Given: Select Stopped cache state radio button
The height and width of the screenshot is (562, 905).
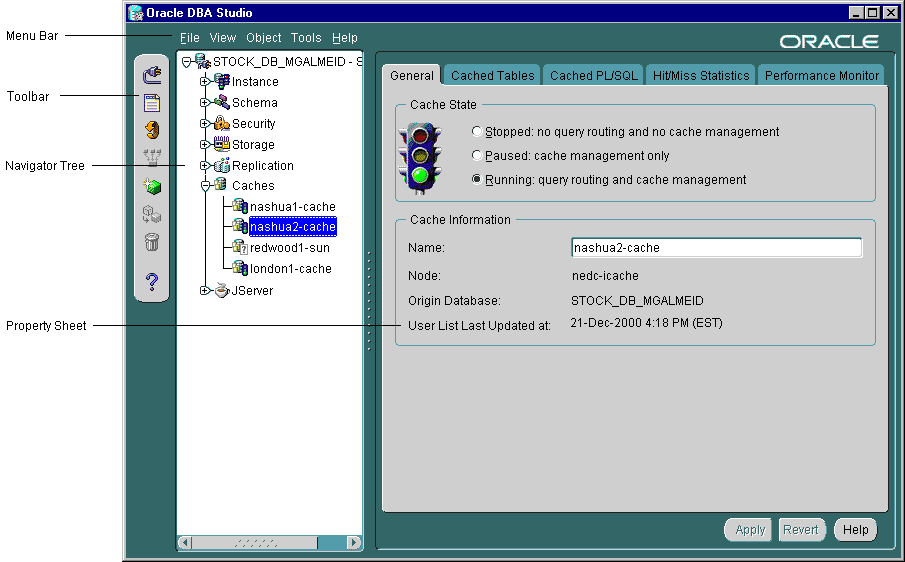Looking at the screenshot, I should (x=477, y=132).
